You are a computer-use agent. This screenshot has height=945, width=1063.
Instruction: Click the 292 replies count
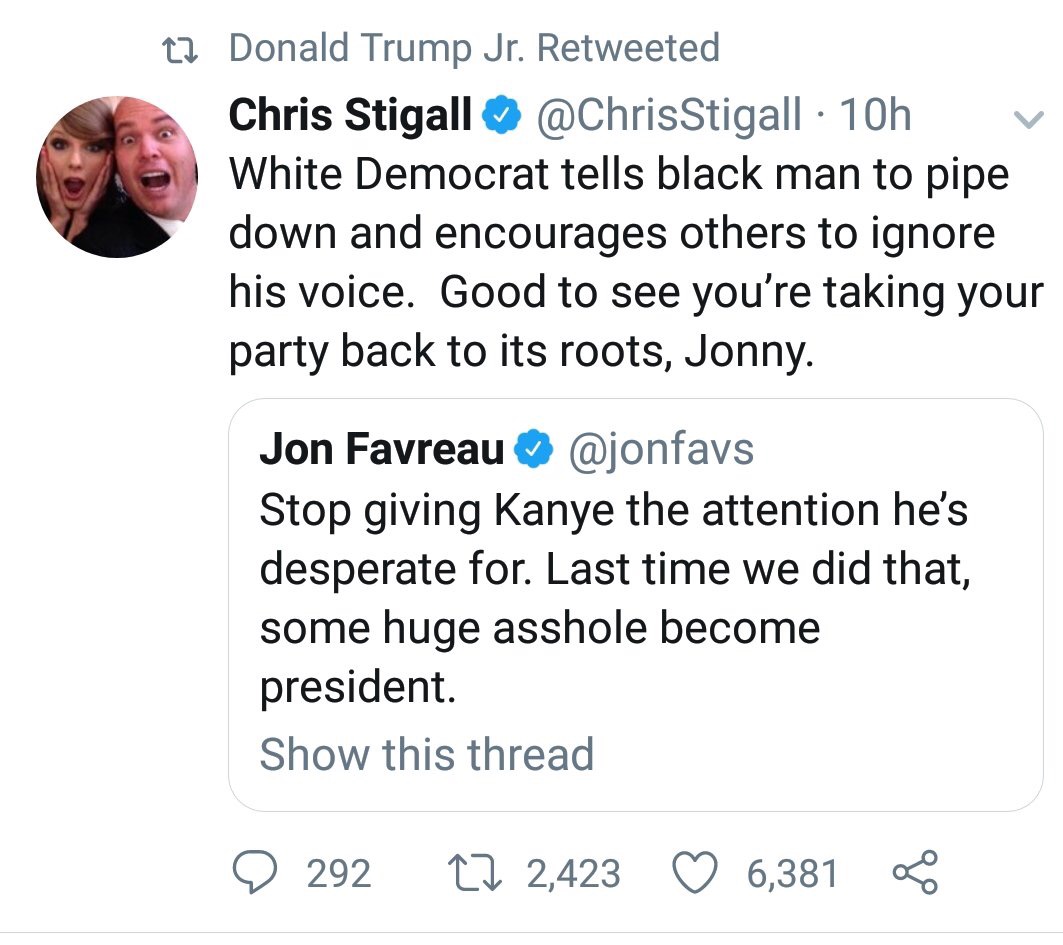tap(339, 874)
